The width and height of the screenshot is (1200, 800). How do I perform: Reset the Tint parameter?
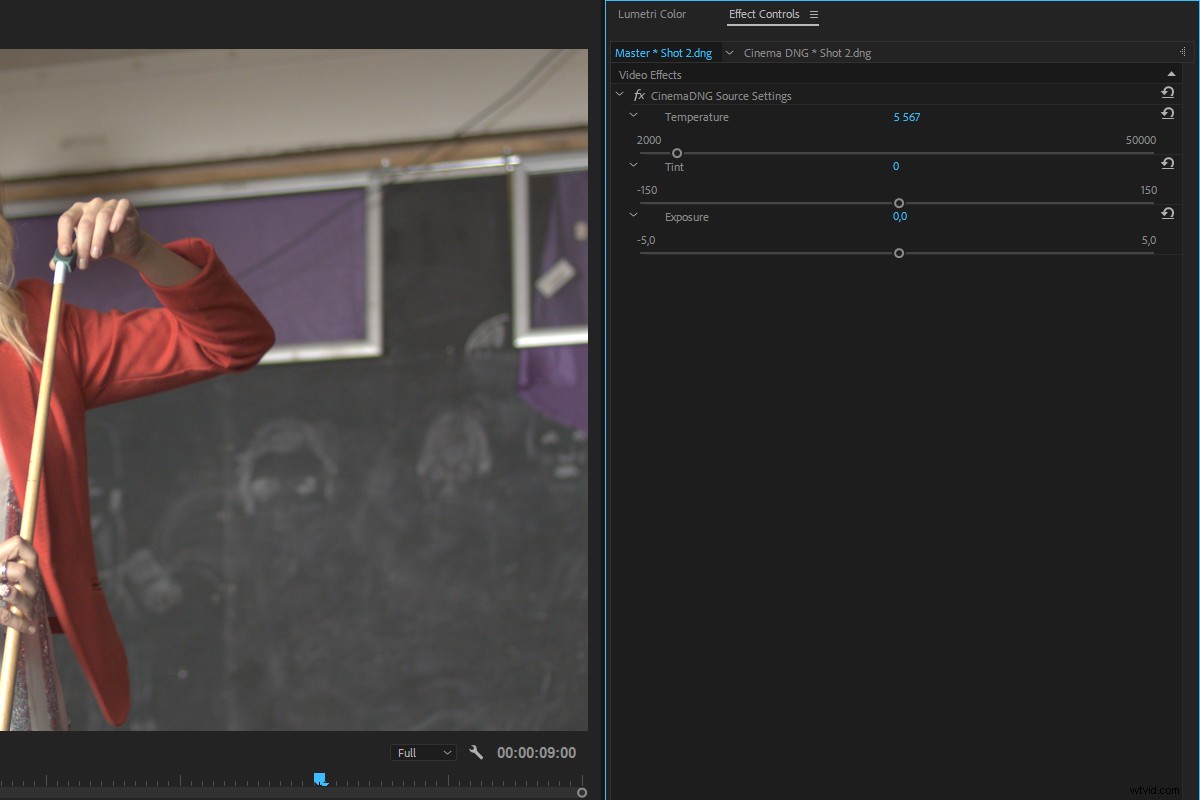pyautogui.click(x=1167, y=163)
